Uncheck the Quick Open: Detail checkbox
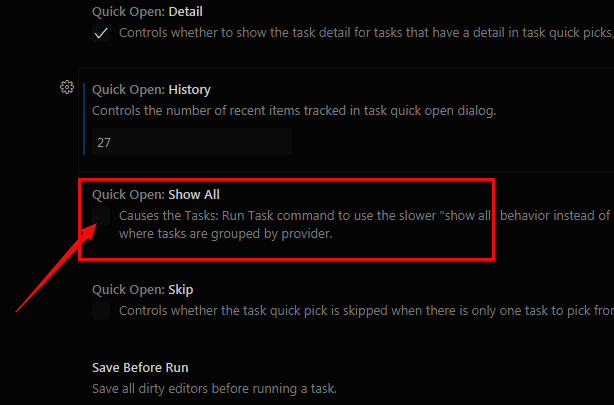Image resolution: width=614 pixels, height=405 pixels. click(101, 33)
